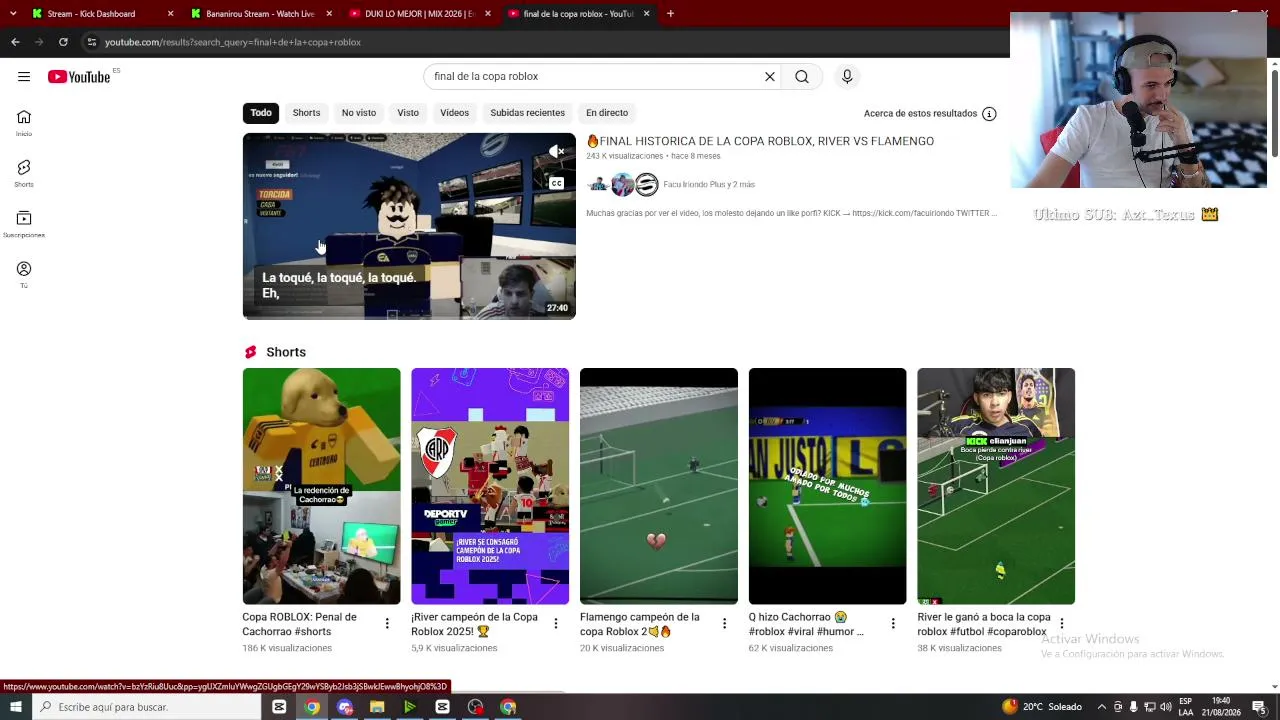Open Copa ROBLOX: Penal de Cachorrao title

coord(299,624)
